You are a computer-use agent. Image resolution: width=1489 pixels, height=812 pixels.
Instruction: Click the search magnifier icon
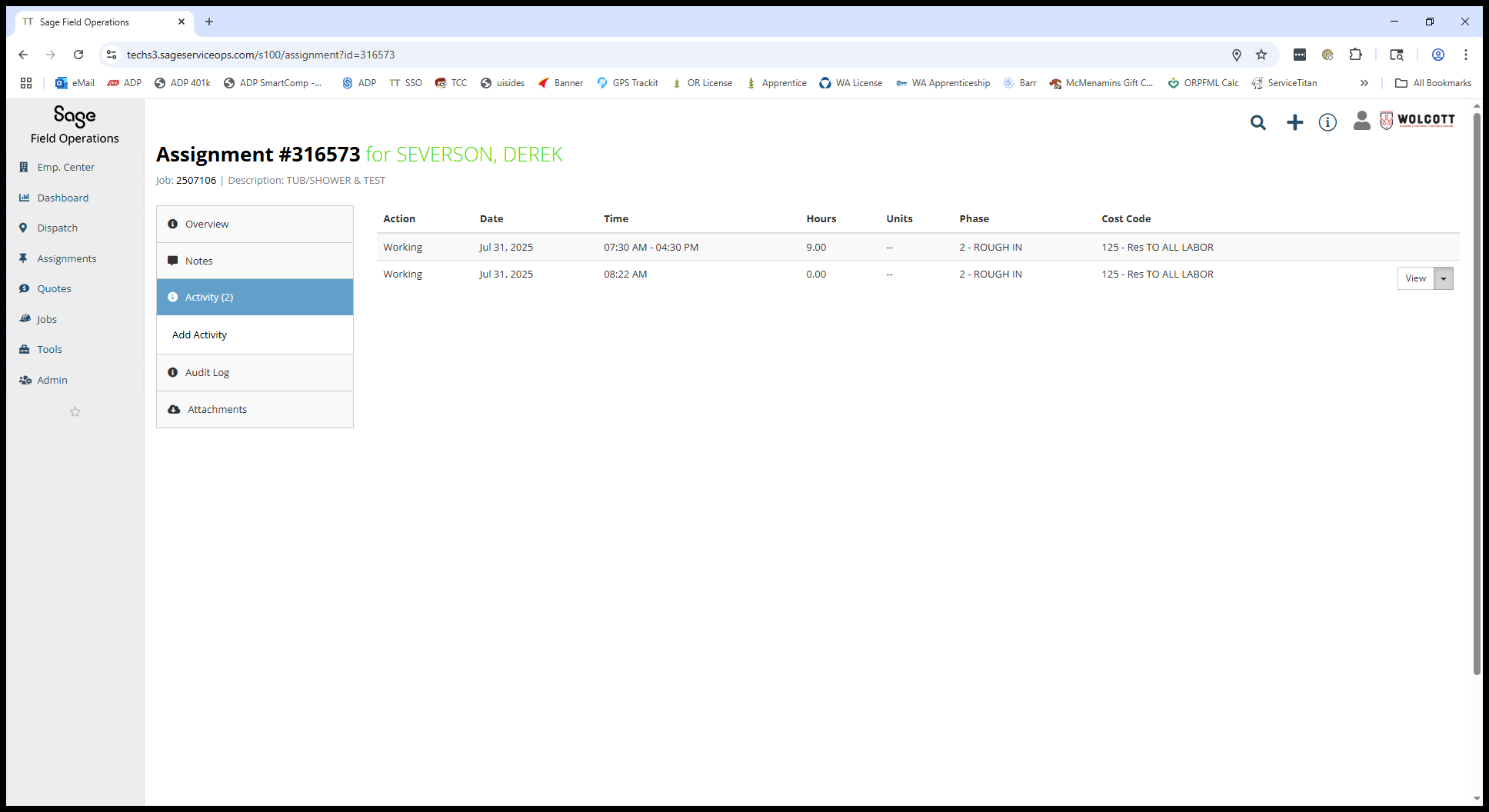1258,122
